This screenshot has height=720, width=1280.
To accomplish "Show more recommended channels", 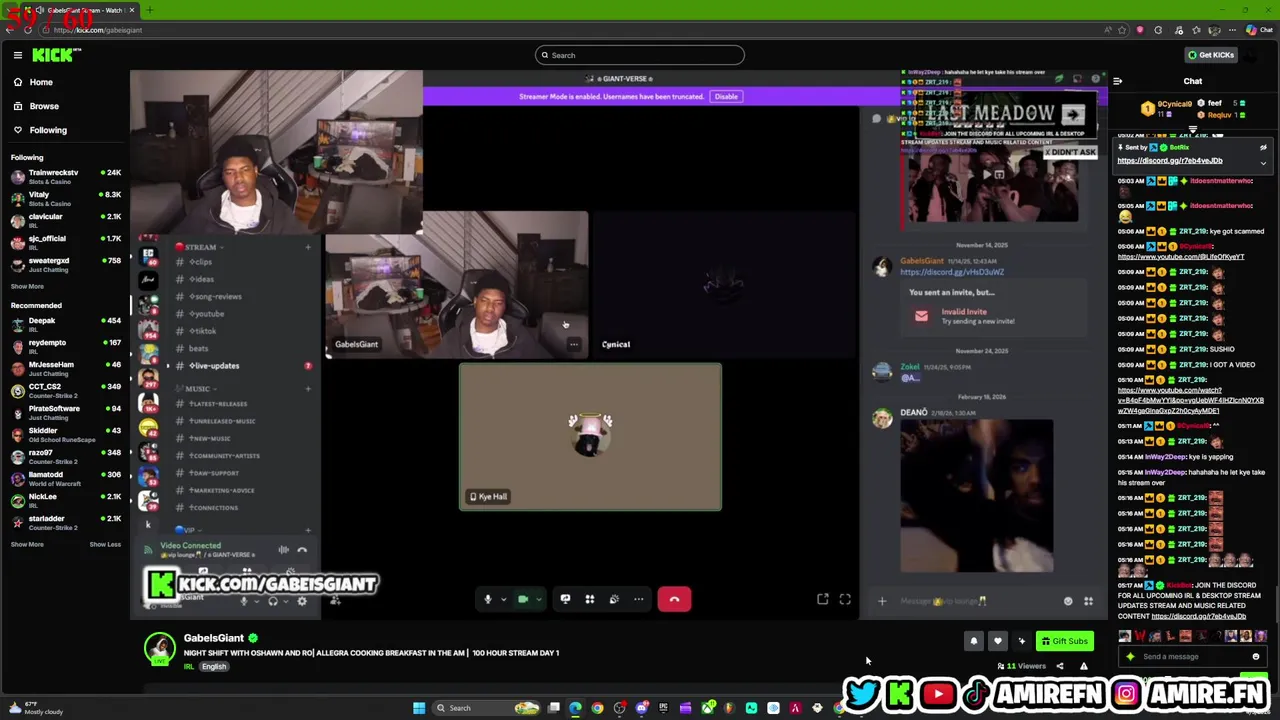I will pyautogui.click(x=27, y=545).
